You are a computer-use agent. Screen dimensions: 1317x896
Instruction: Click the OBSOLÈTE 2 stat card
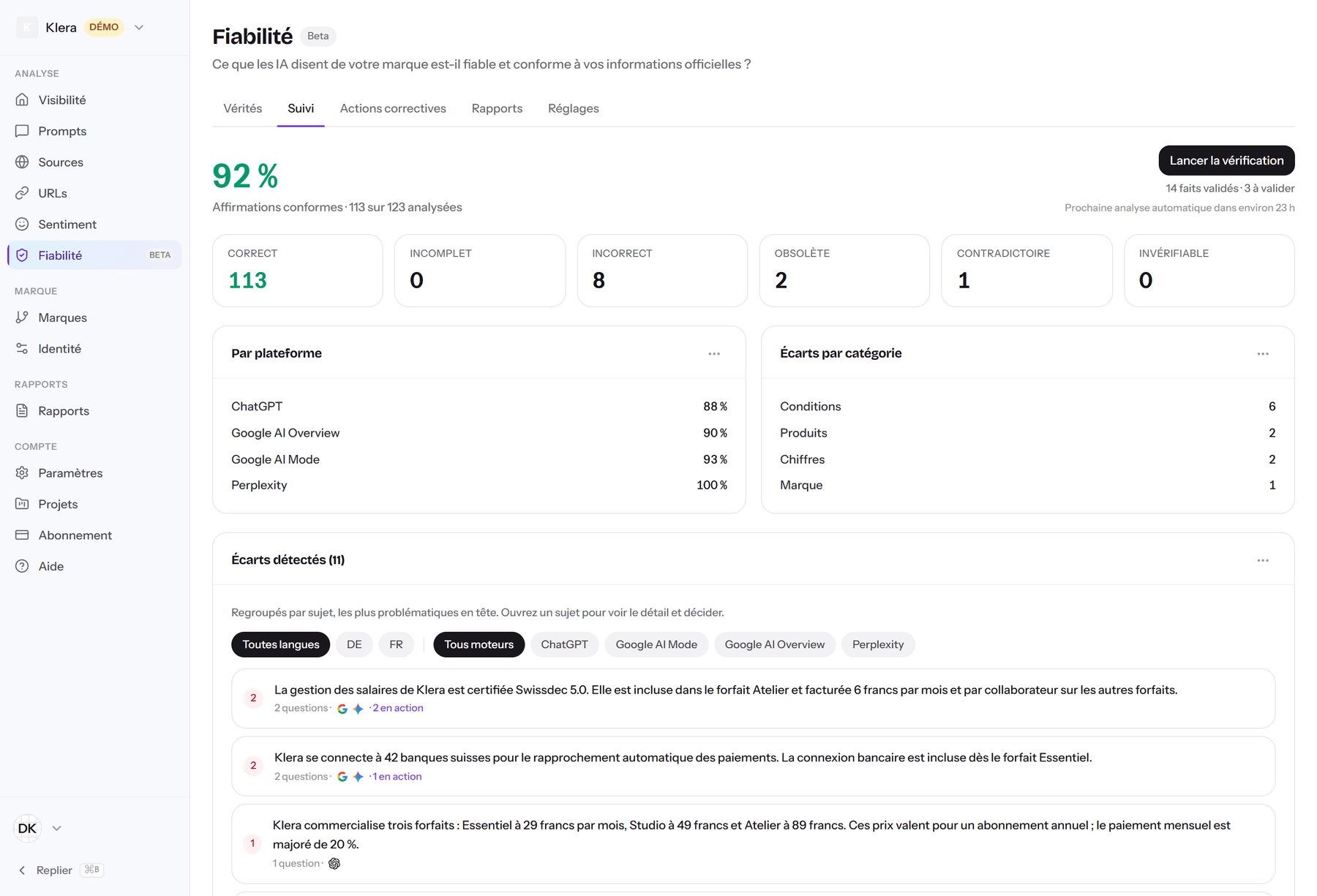844,271
